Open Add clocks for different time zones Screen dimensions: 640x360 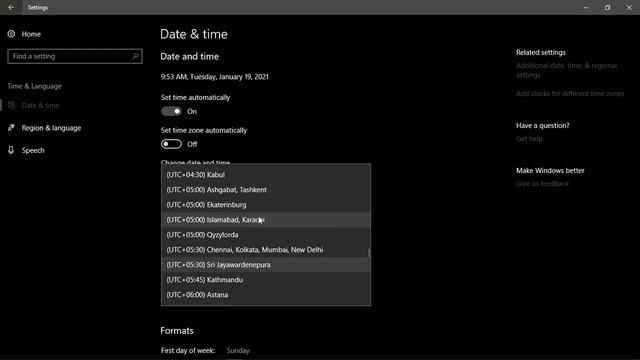[570, 93]
